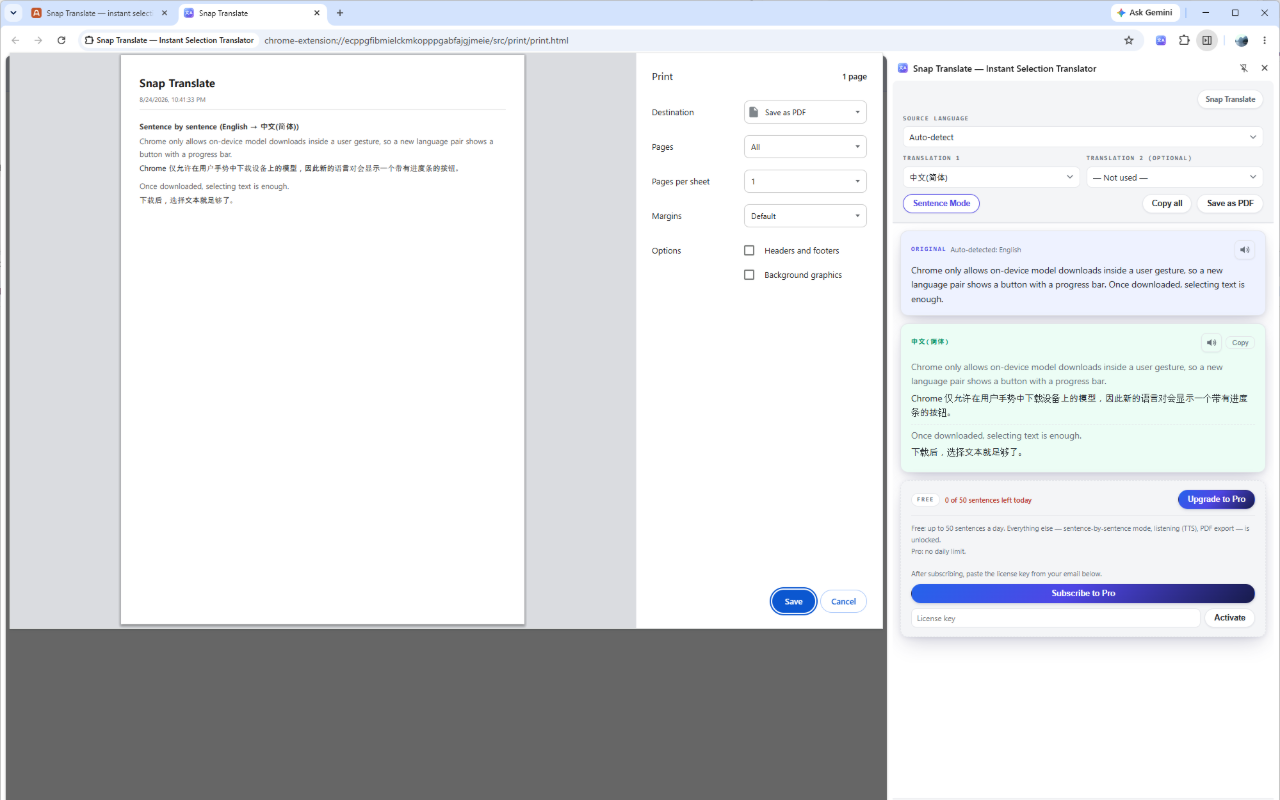This screenshot has width=1280, height=800.
Task: Switch to the first Snap Translate tab
Action: 98,13
